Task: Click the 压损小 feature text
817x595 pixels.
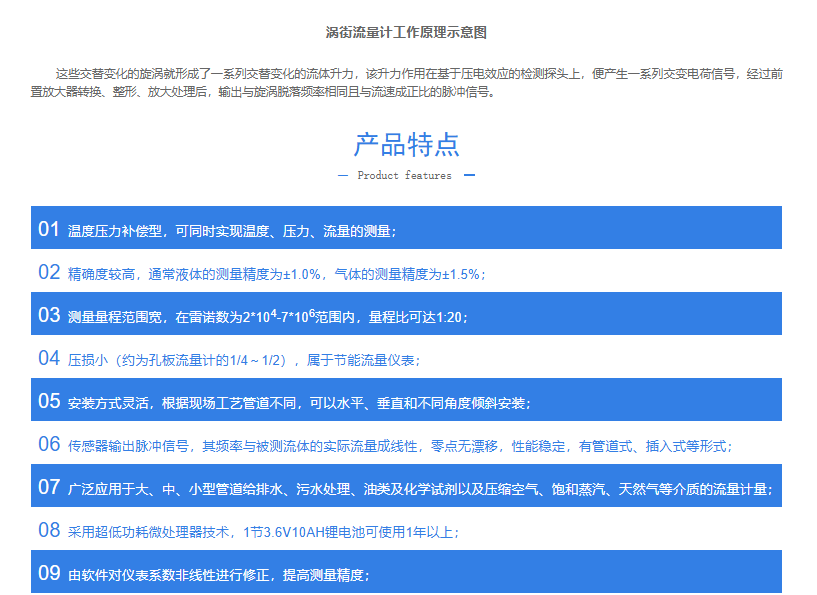Action: pos(244,360)
